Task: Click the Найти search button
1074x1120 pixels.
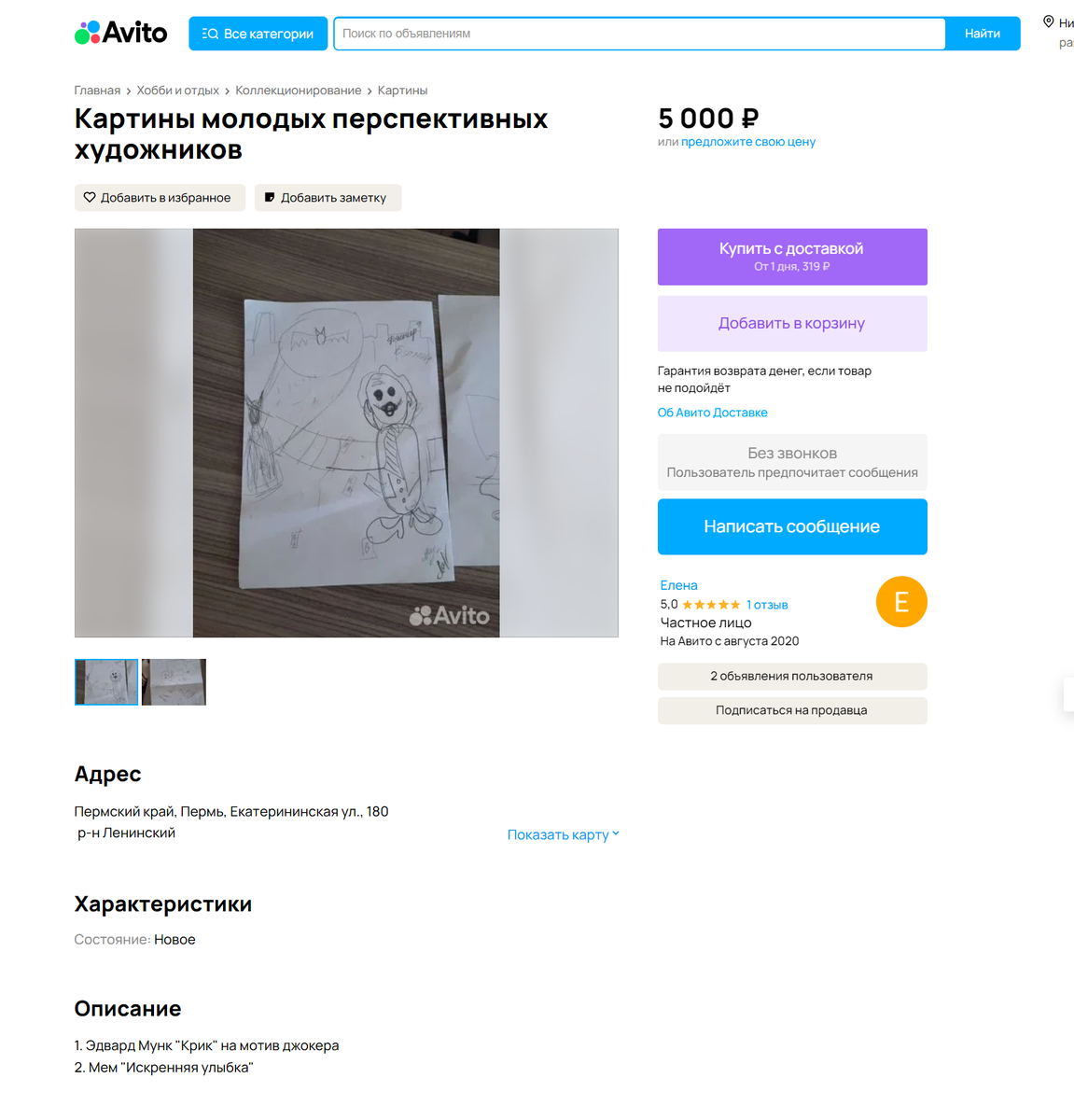Action: (x=983, y=34)
